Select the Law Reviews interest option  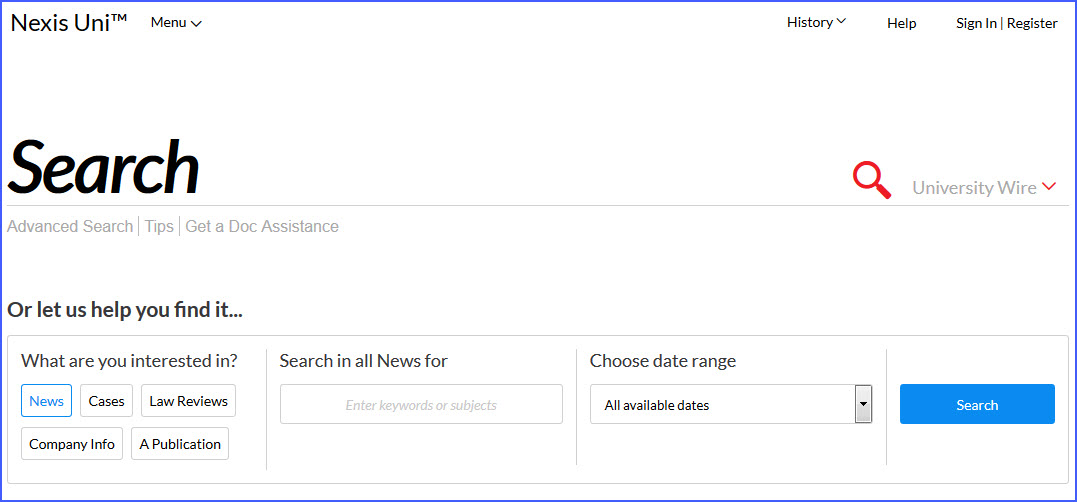[x=188, y=401]
